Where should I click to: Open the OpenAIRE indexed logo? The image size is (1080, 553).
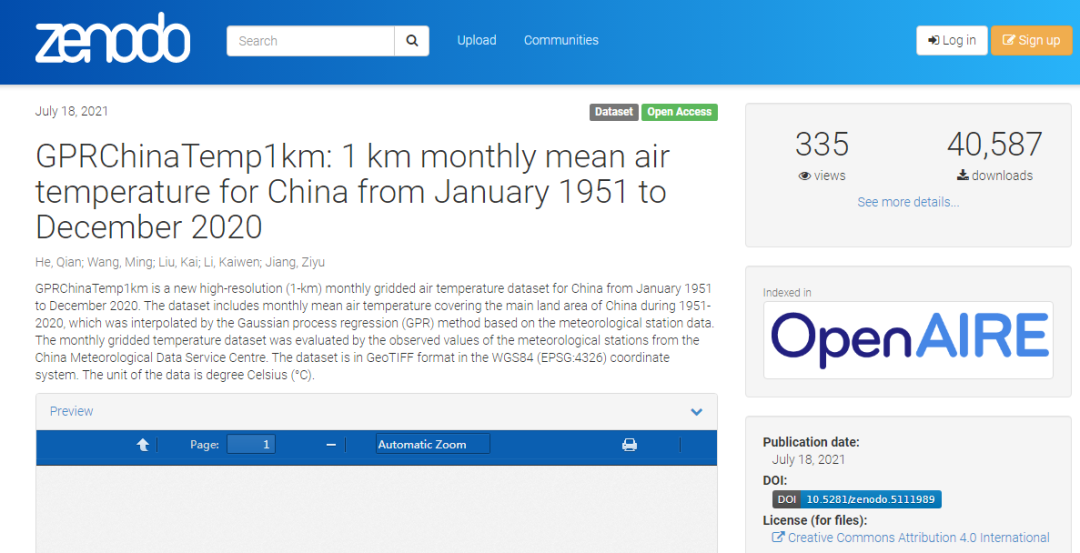click(x=908, y=340)
